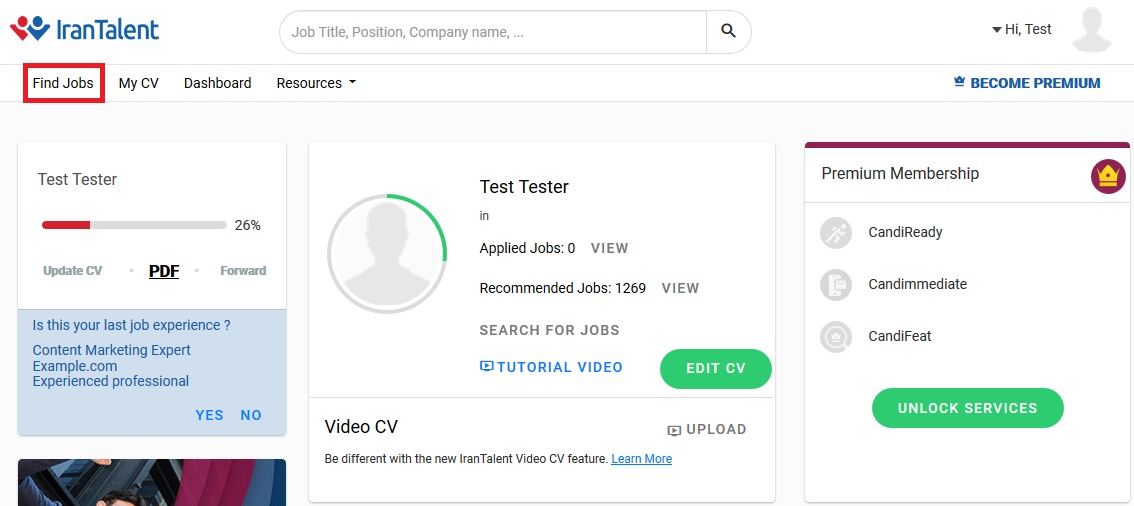The height and width of the screenshot is (506, 1134).
Task: Go to My CV menu item
Action: pos(138,83)
